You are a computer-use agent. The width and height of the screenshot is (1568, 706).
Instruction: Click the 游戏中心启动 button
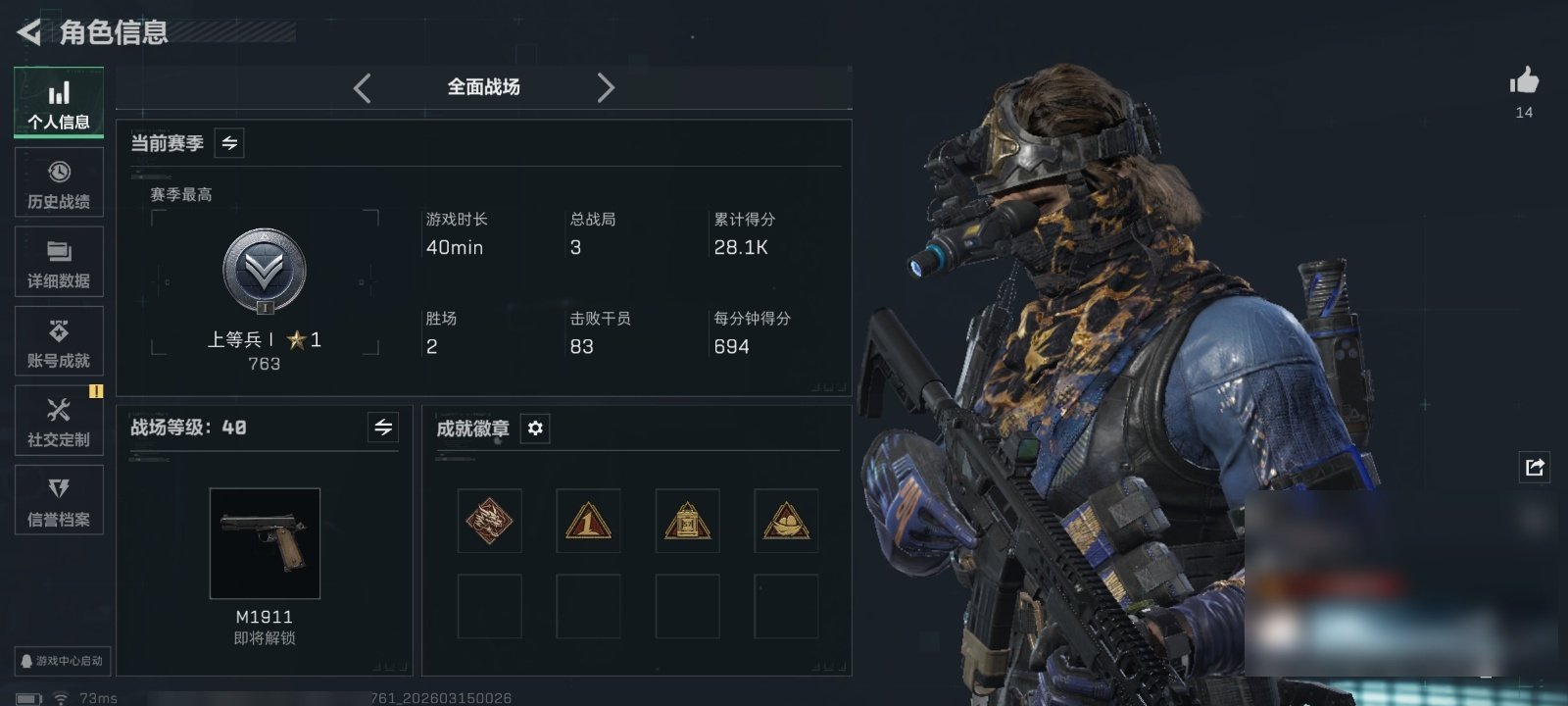[x=62, y=661]
